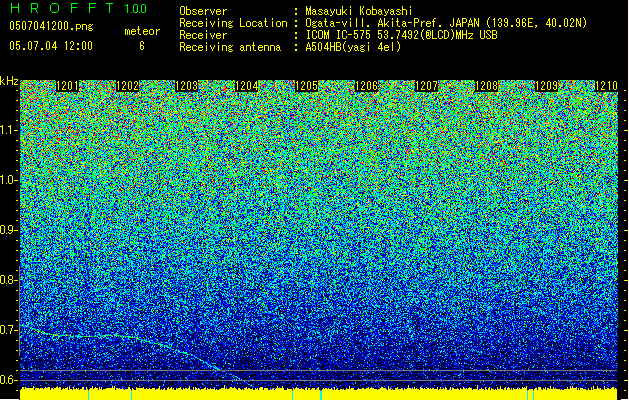Click the 0.8 kHz axis label
Screen dimensions: 629x400
pos(8,280)
